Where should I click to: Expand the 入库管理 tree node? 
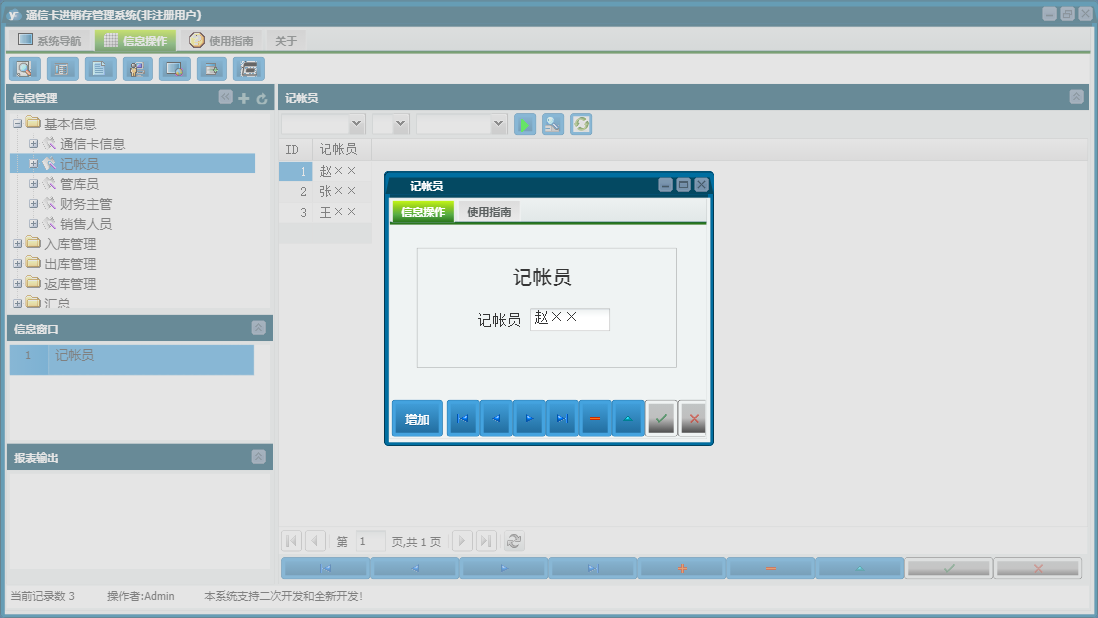[x=17, y=243]
